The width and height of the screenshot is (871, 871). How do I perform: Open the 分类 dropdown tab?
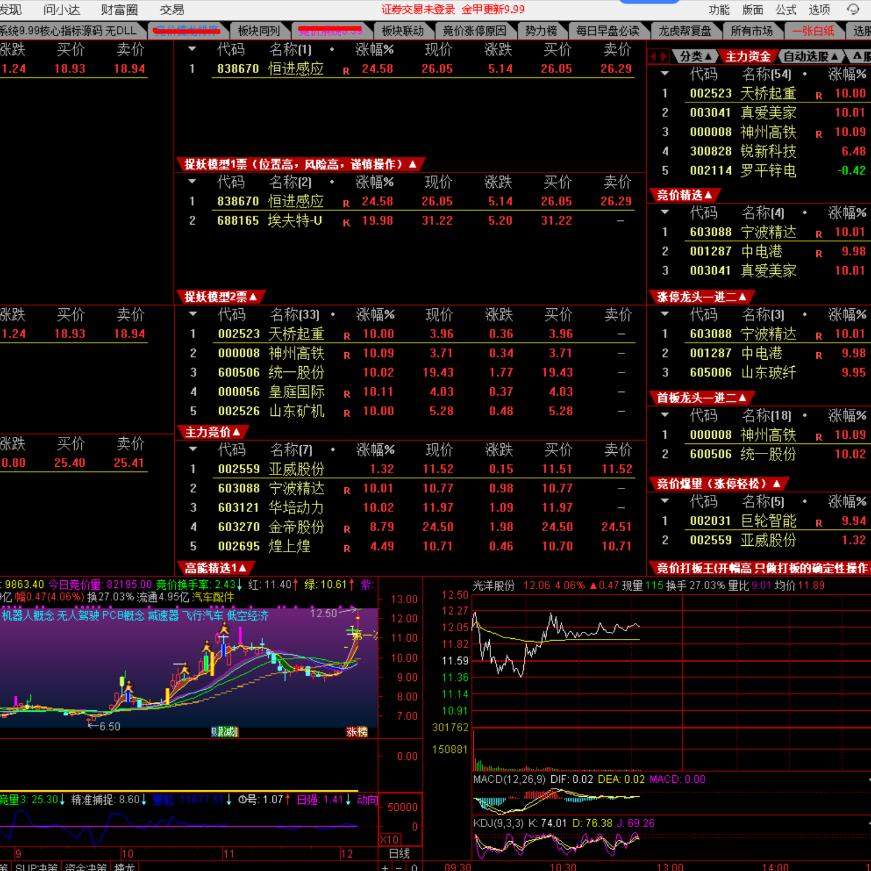click(x=695, y=56)
